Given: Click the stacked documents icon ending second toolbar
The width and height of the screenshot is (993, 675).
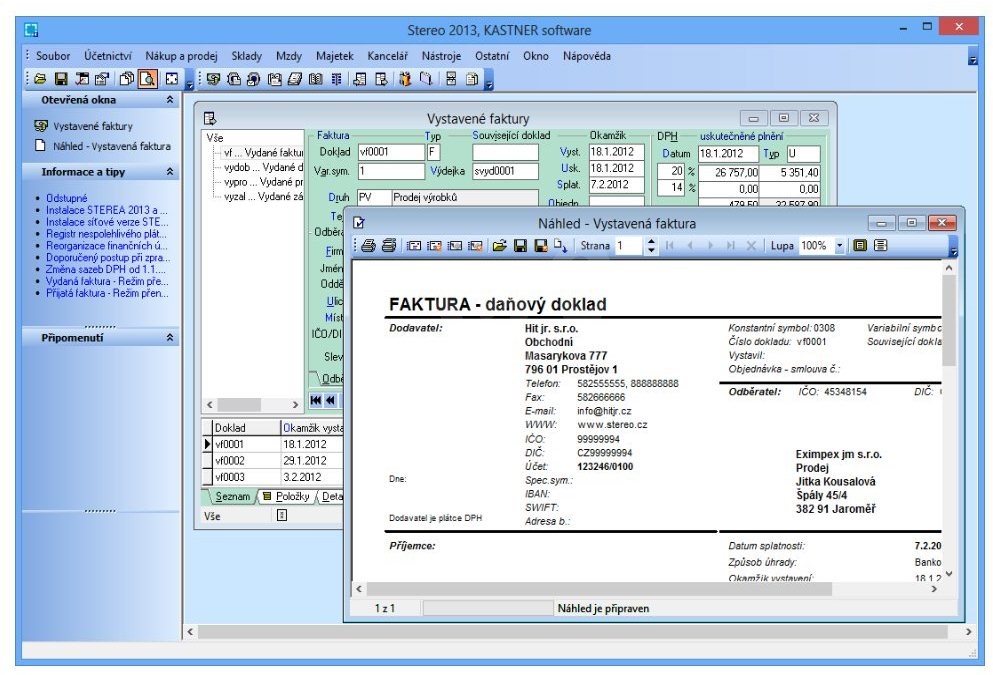Looking at the screenshot, I should 472,79.
